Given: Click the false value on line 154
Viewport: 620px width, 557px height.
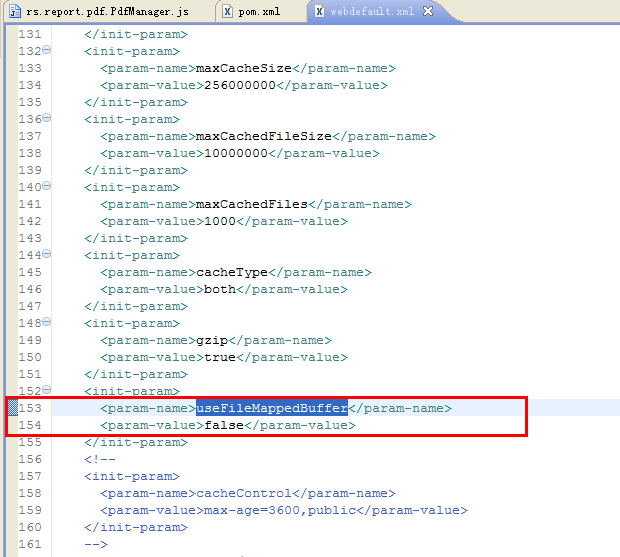Looking at the screenshot, I should pyautogui.click(x=224, y=425).
